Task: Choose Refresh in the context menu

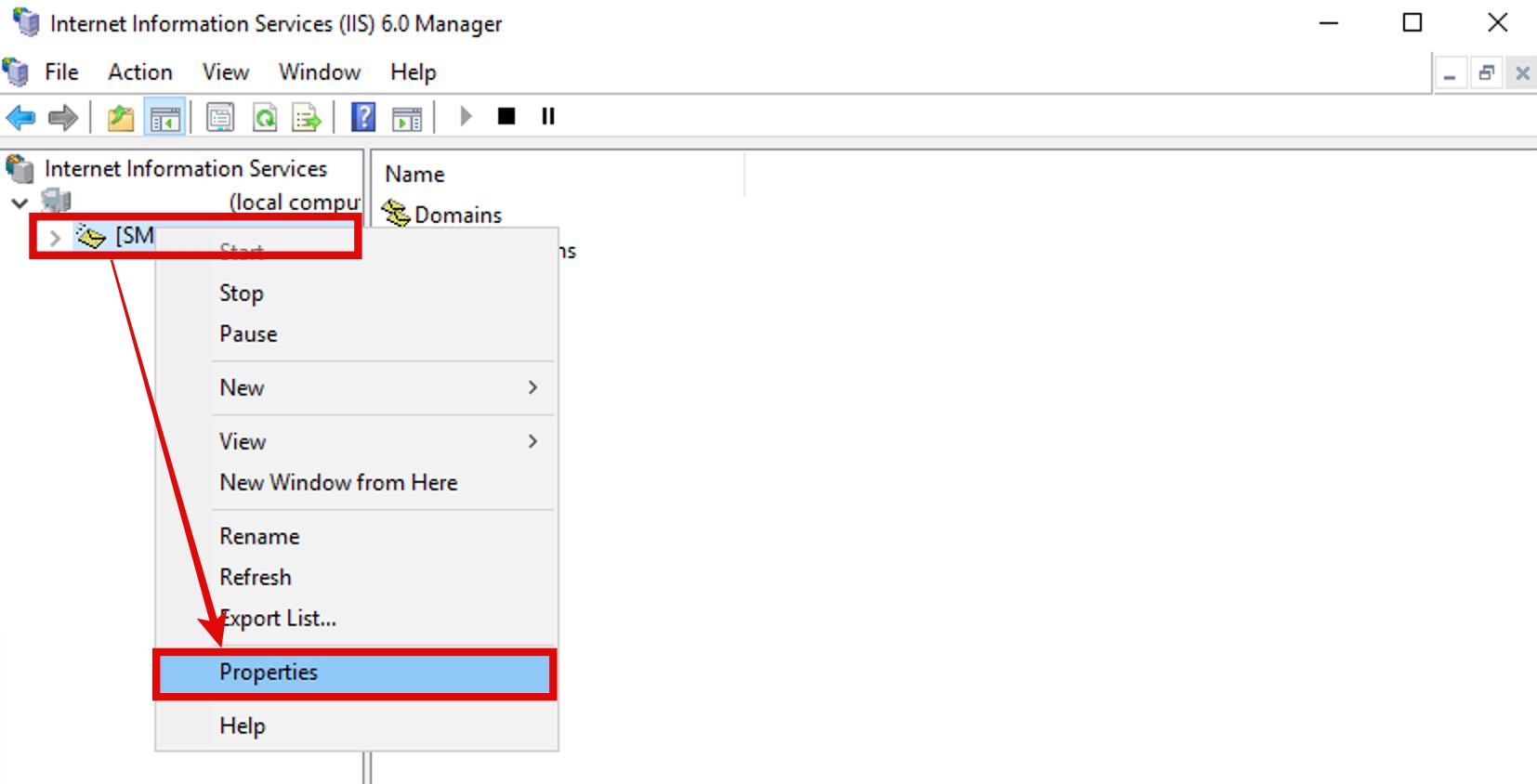Action: click(357, 577)
